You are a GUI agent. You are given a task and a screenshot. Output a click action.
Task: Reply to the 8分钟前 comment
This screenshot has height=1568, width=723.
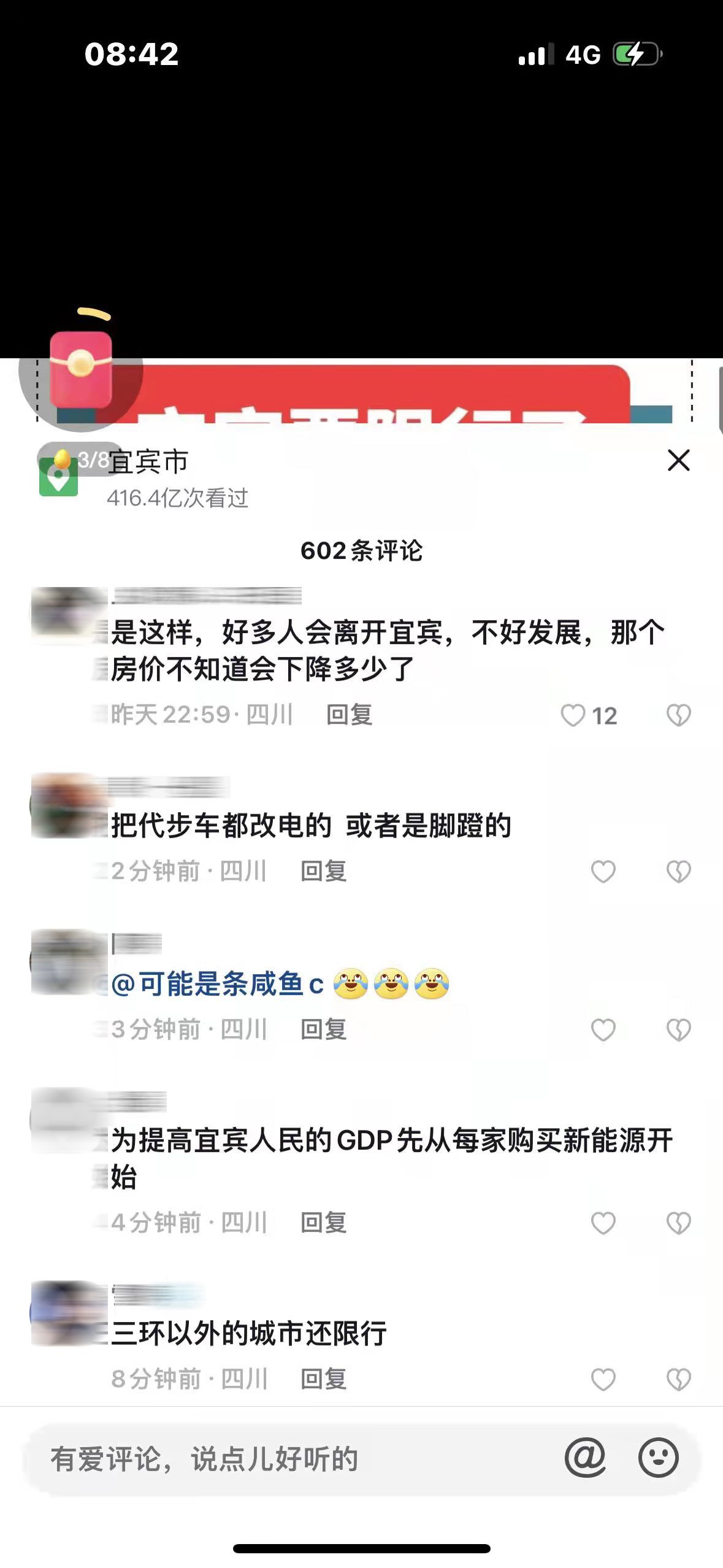pos(324,1379)
